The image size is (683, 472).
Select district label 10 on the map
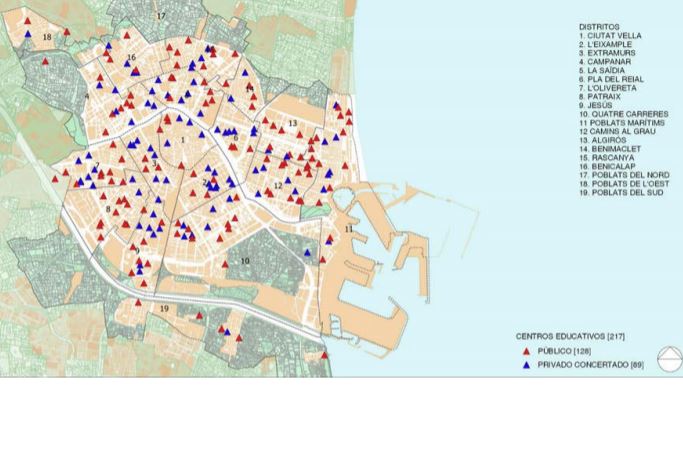point(245,261)
